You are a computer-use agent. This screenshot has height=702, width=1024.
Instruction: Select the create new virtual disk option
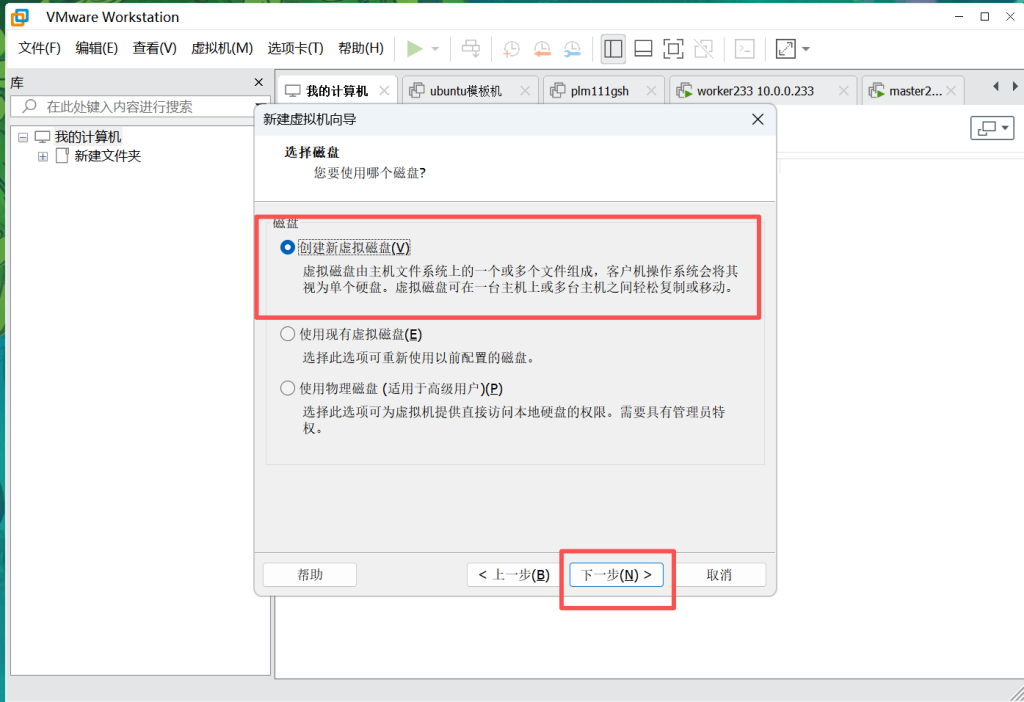pos(288,247)
